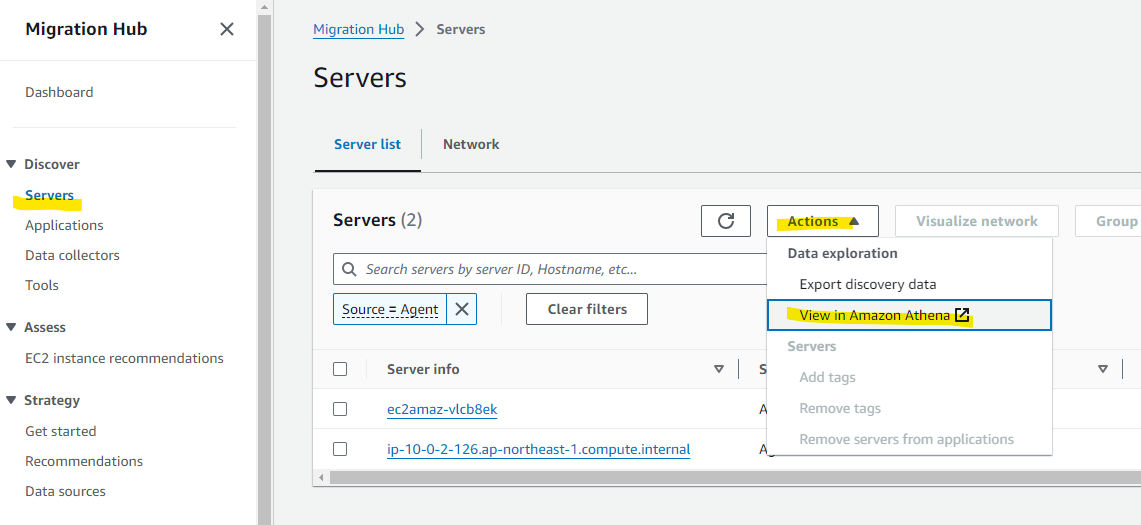The image size is (1141, 525).
Task: Check the ec2amaz-vlcb8ek server row
Action: coord(340,409)
